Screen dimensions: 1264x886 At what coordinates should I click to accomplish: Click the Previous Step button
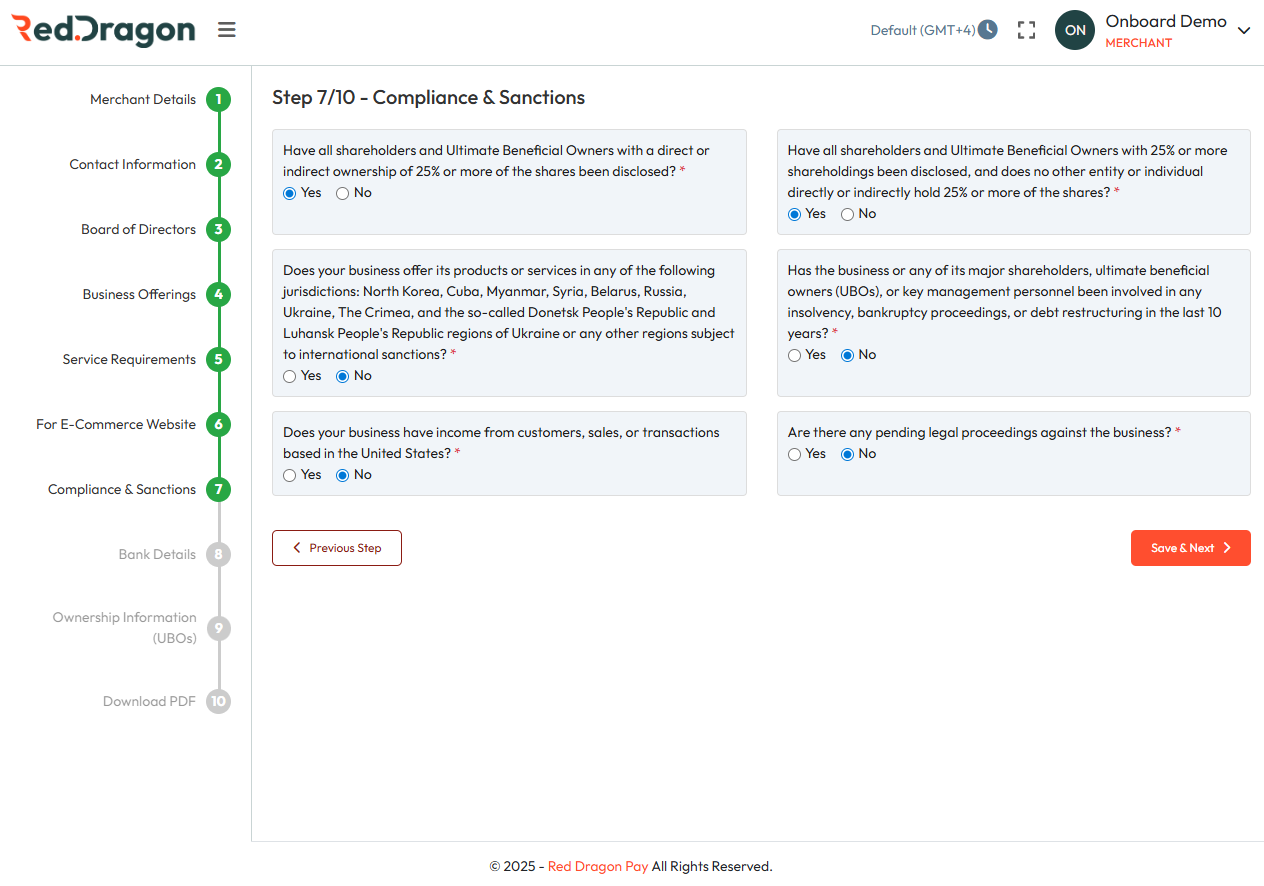click(337, 548)
